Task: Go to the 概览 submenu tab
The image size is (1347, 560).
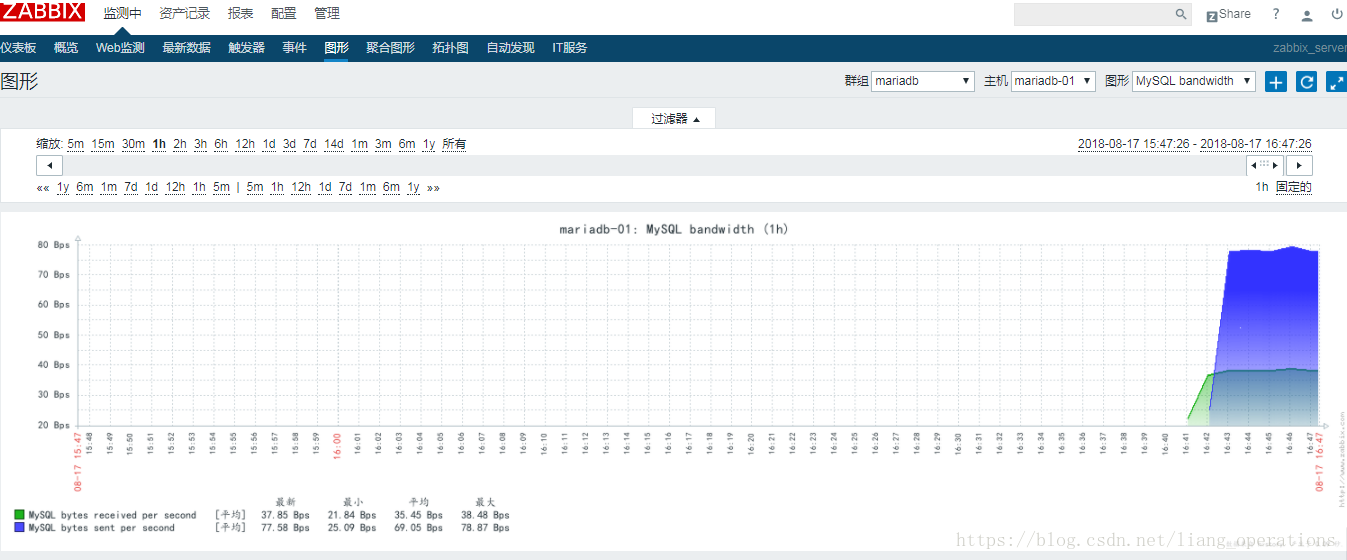Action: click(66, 48)
